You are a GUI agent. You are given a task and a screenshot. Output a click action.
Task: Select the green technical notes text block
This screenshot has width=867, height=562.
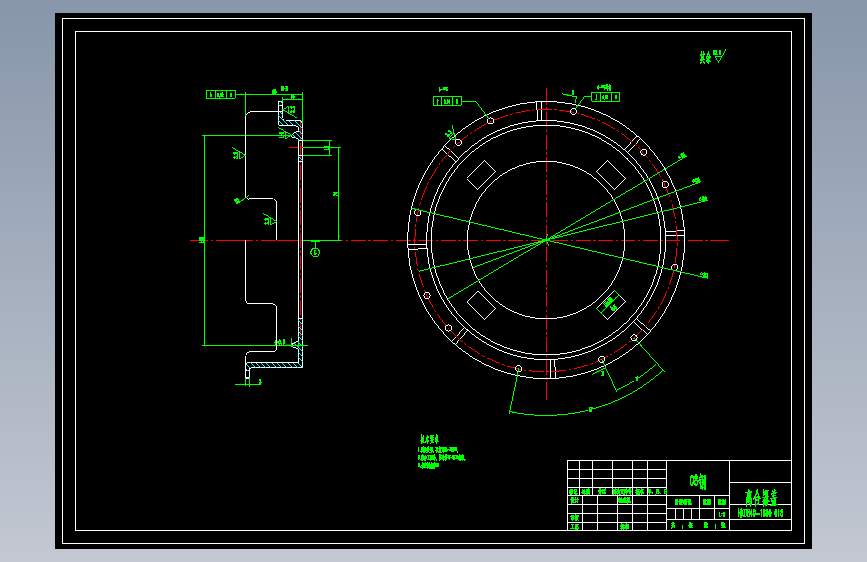coord(442,452)
